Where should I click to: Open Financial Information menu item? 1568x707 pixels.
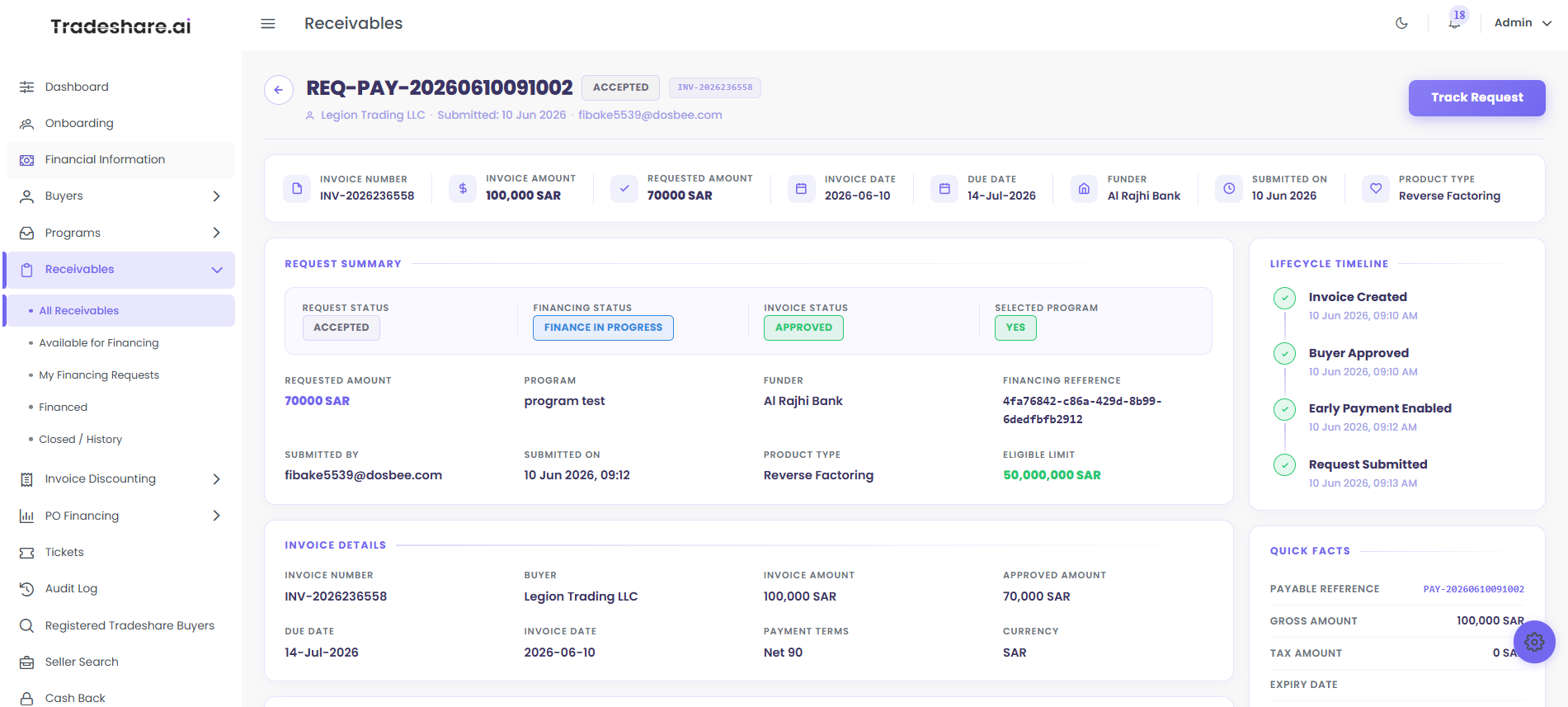click(120, 160)
